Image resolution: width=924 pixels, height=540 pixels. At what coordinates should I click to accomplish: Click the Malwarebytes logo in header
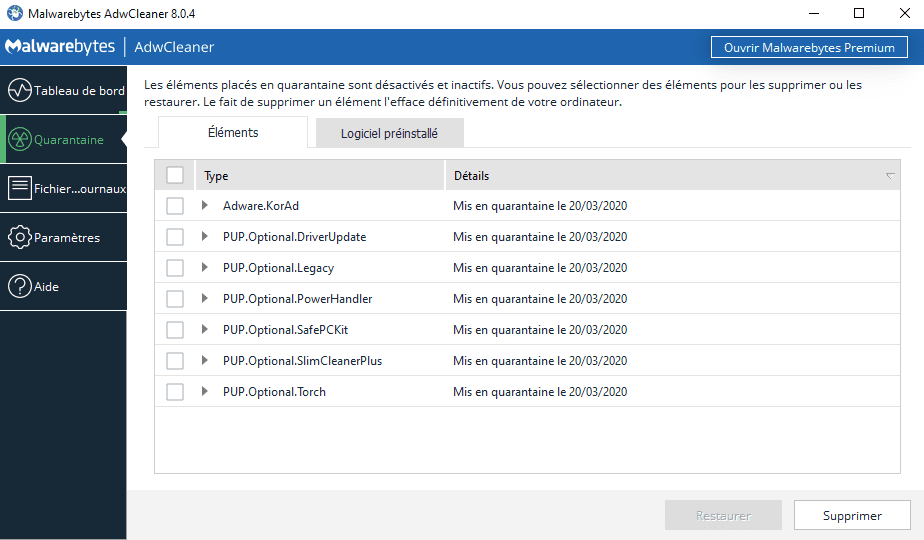(60, 47)
